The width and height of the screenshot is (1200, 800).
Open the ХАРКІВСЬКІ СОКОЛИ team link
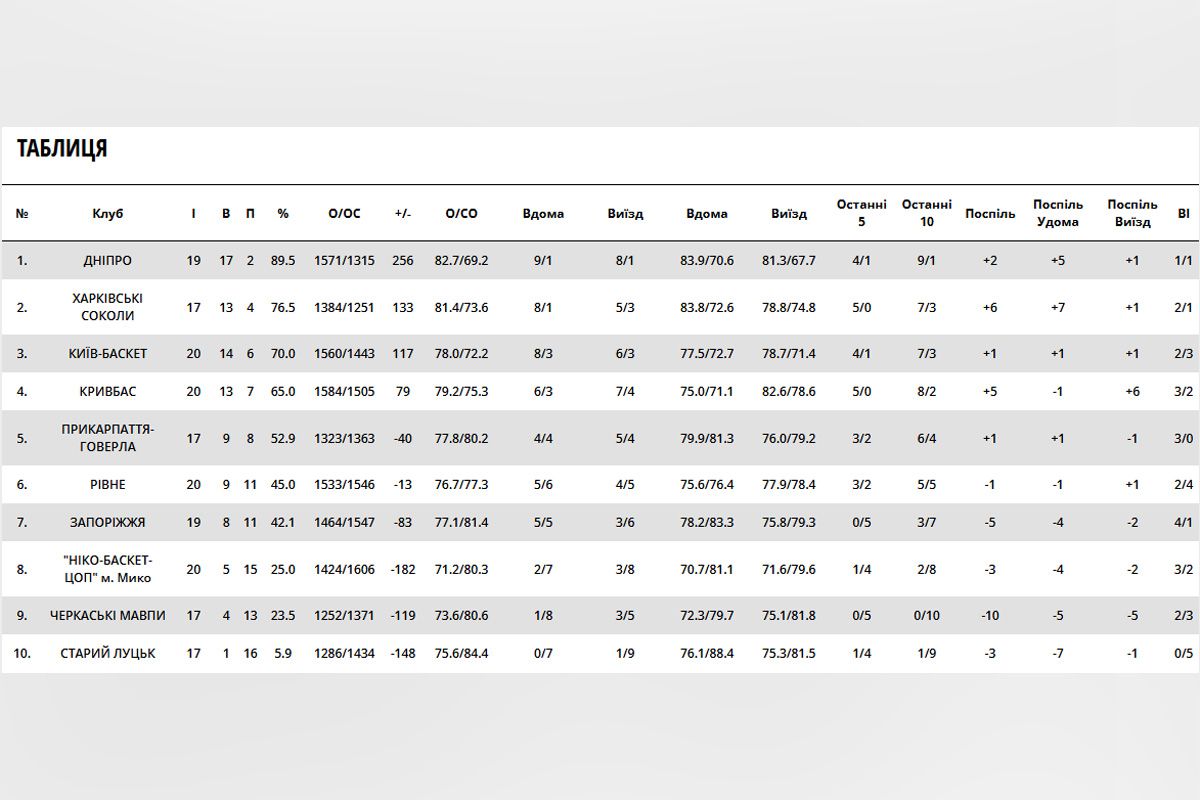click(x=107, y=307)
